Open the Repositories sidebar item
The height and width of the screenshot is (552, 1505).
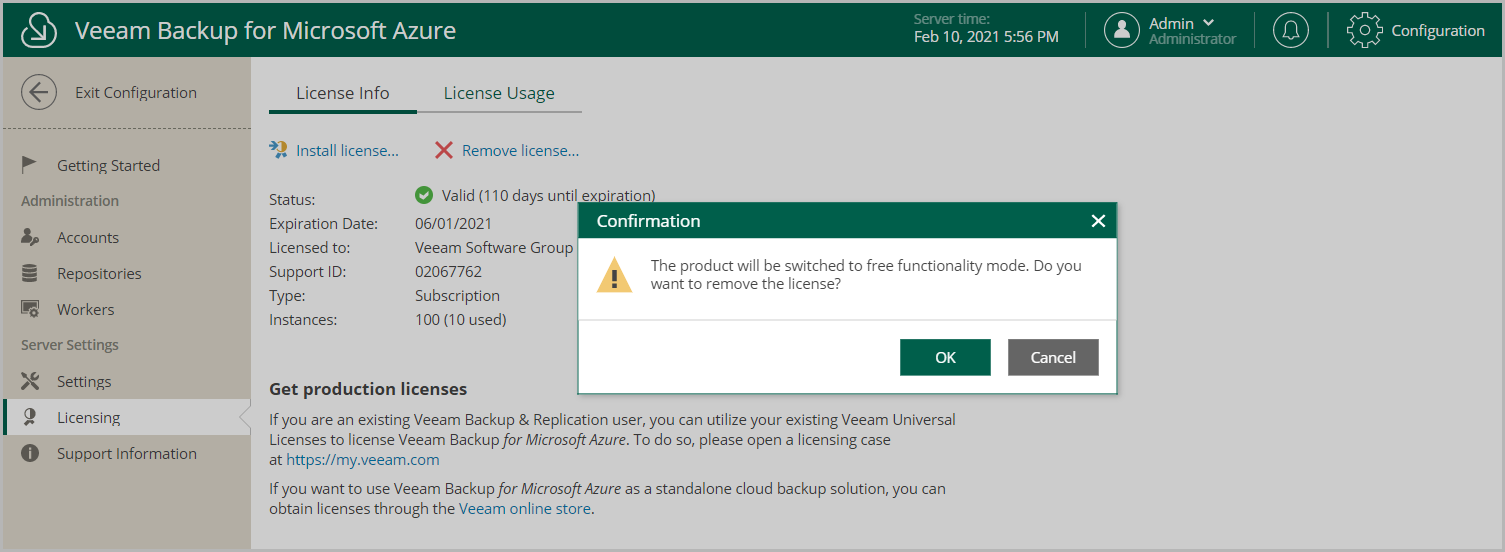99,273
